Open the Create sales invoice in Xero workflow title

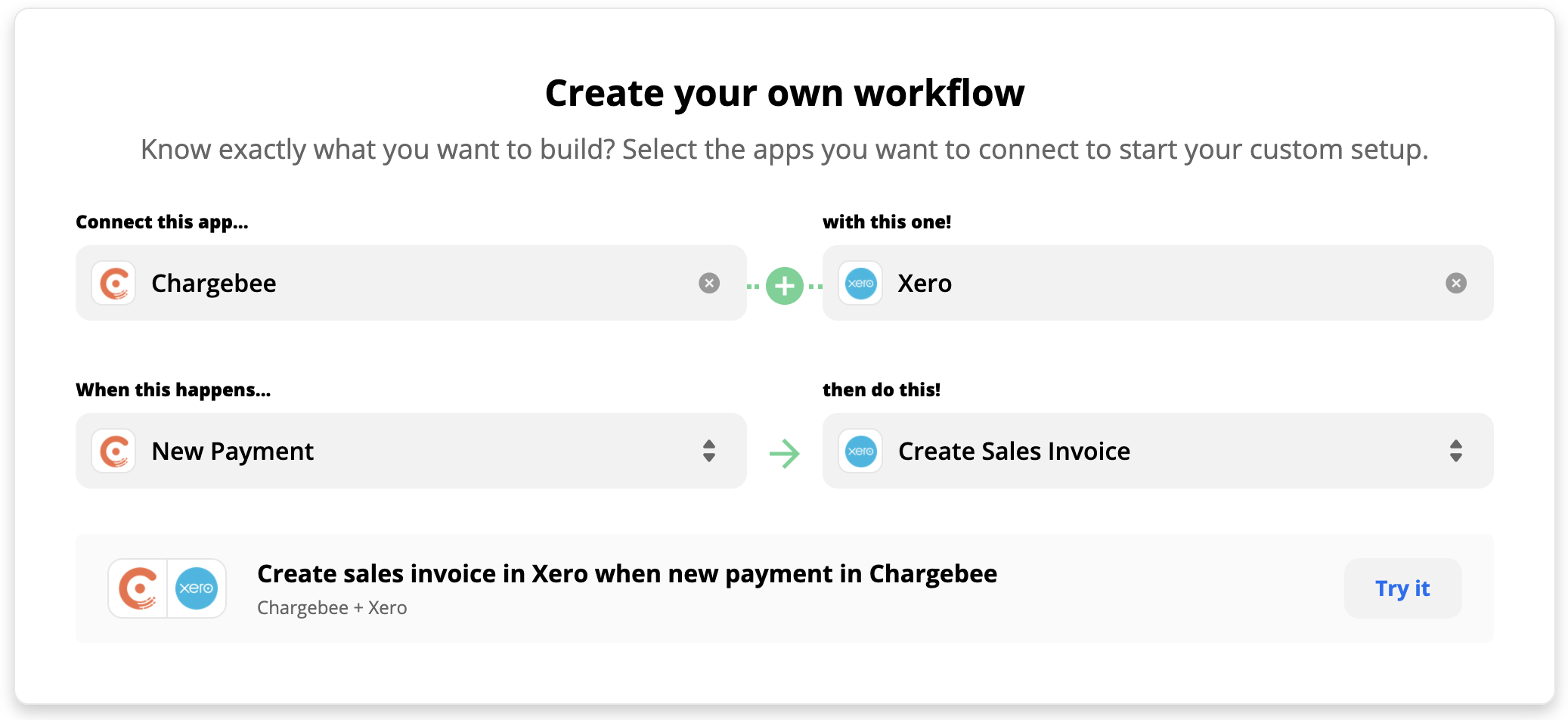point(627,574)
